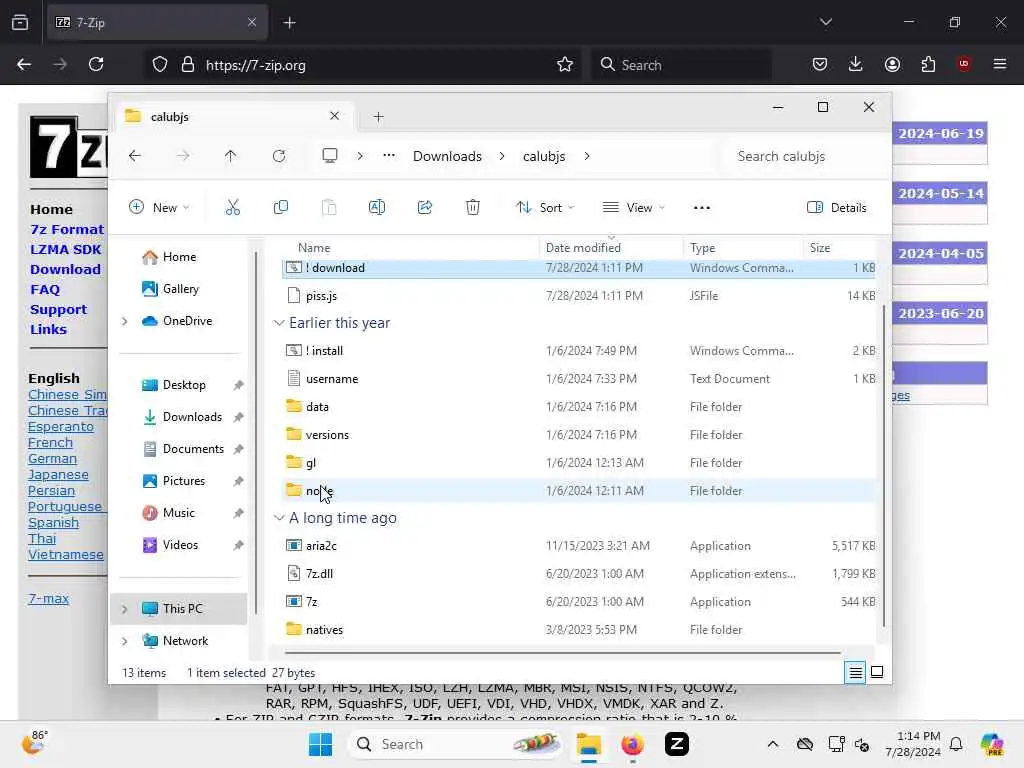The height and width of the screenshot is (768, 1024).
Task: Reload the Firefox page
Action: tap(96, 64)
